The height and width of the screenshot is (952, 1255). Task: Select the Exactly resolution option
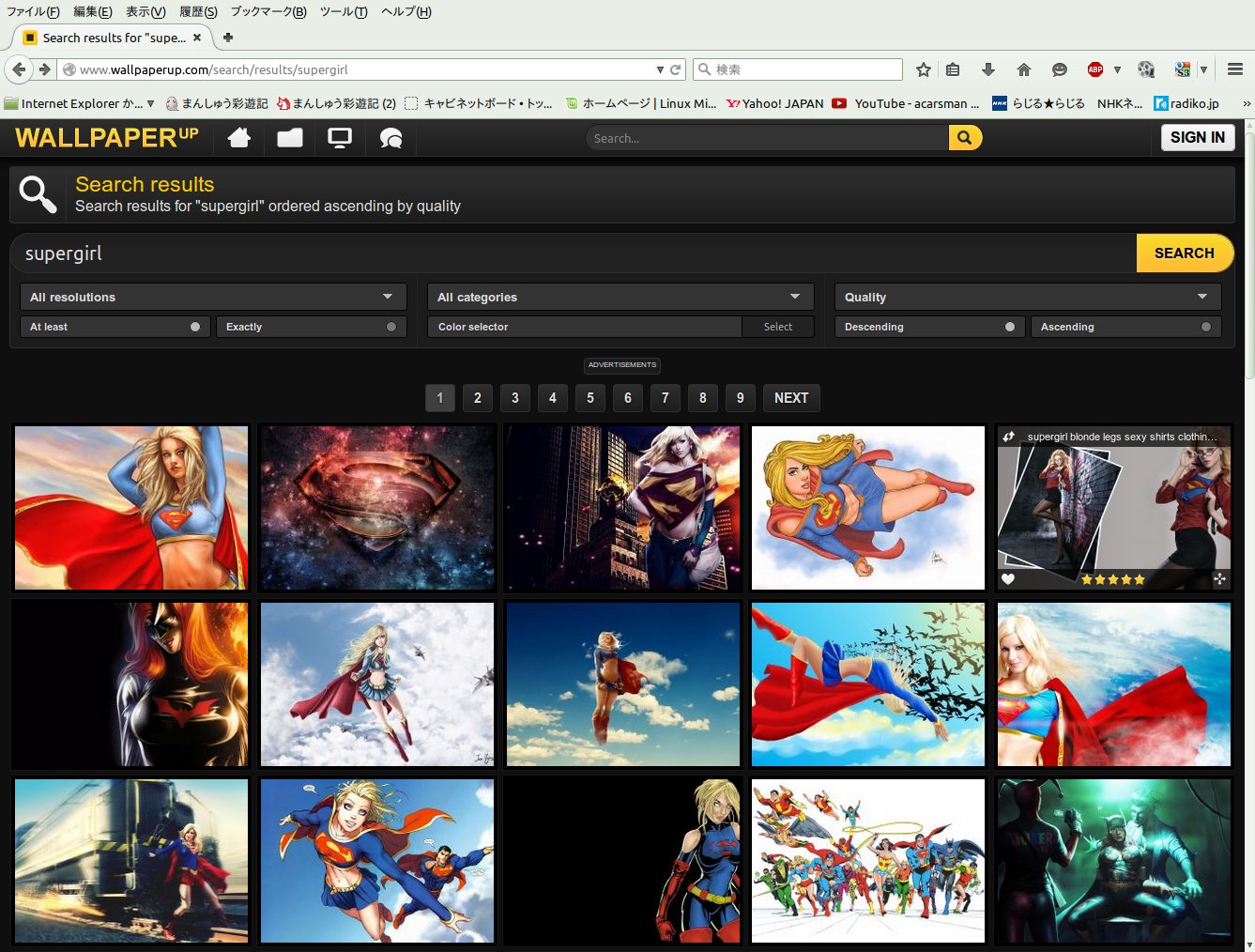[x=311, y=327]
